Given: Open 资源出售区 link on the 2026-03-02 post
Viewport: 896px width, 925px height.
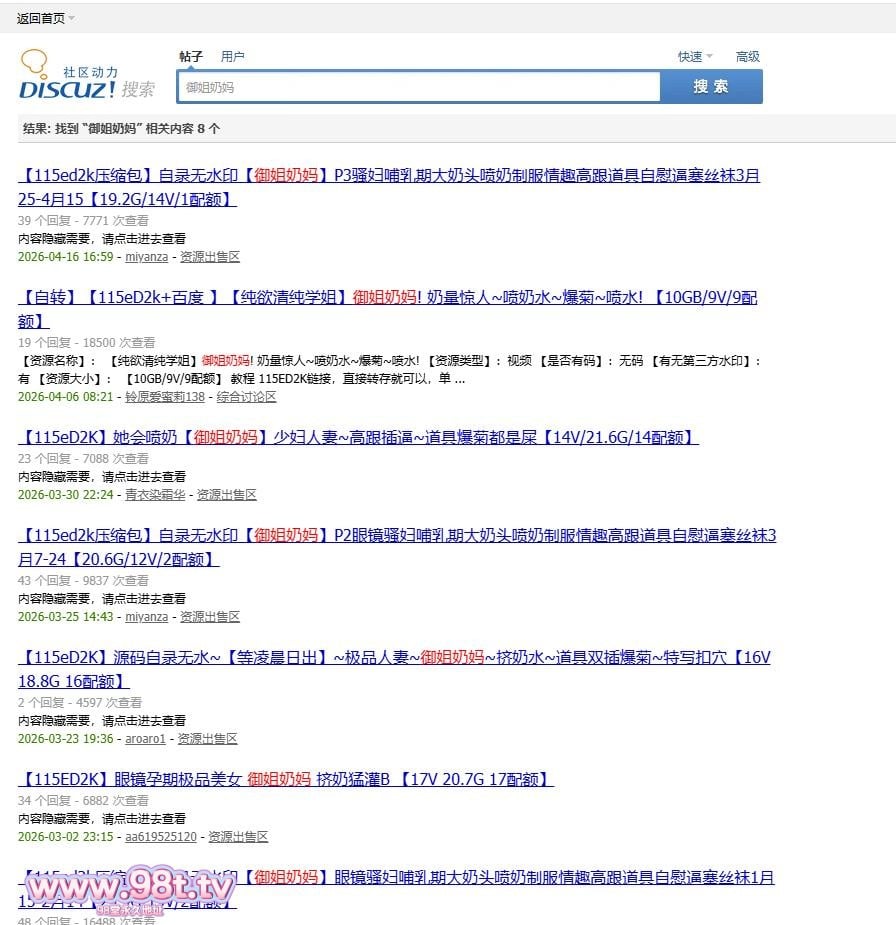Looking at the screenshot, I should click(x=238, y=837).
